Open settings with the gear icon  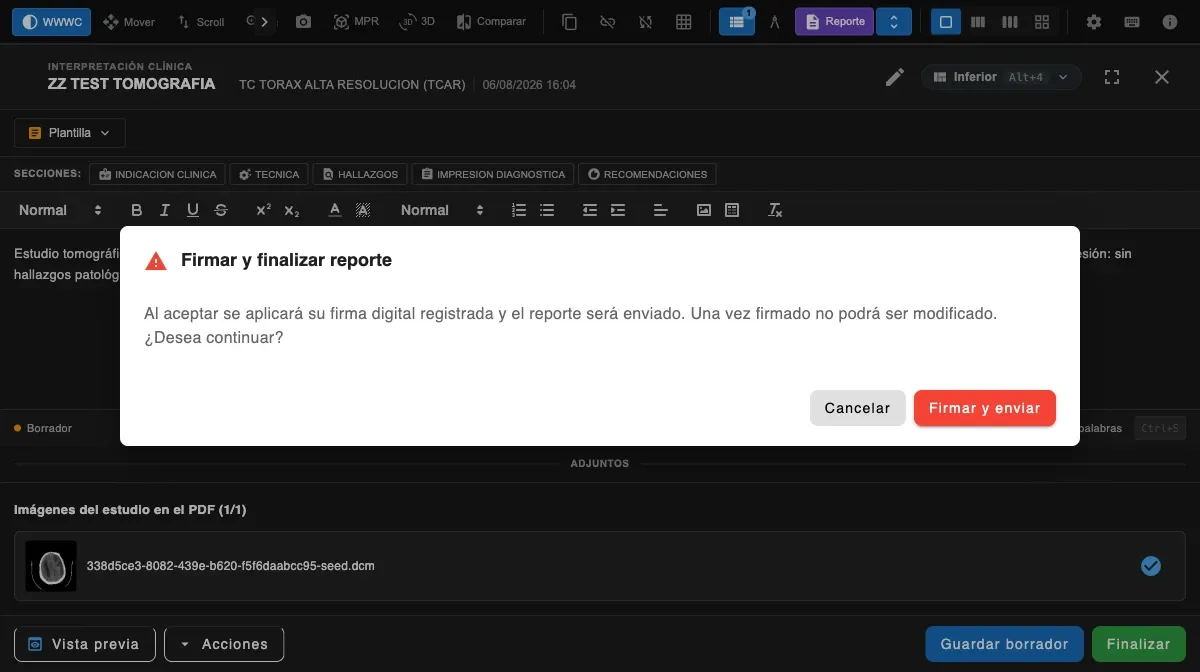(x=1094, y=21)
